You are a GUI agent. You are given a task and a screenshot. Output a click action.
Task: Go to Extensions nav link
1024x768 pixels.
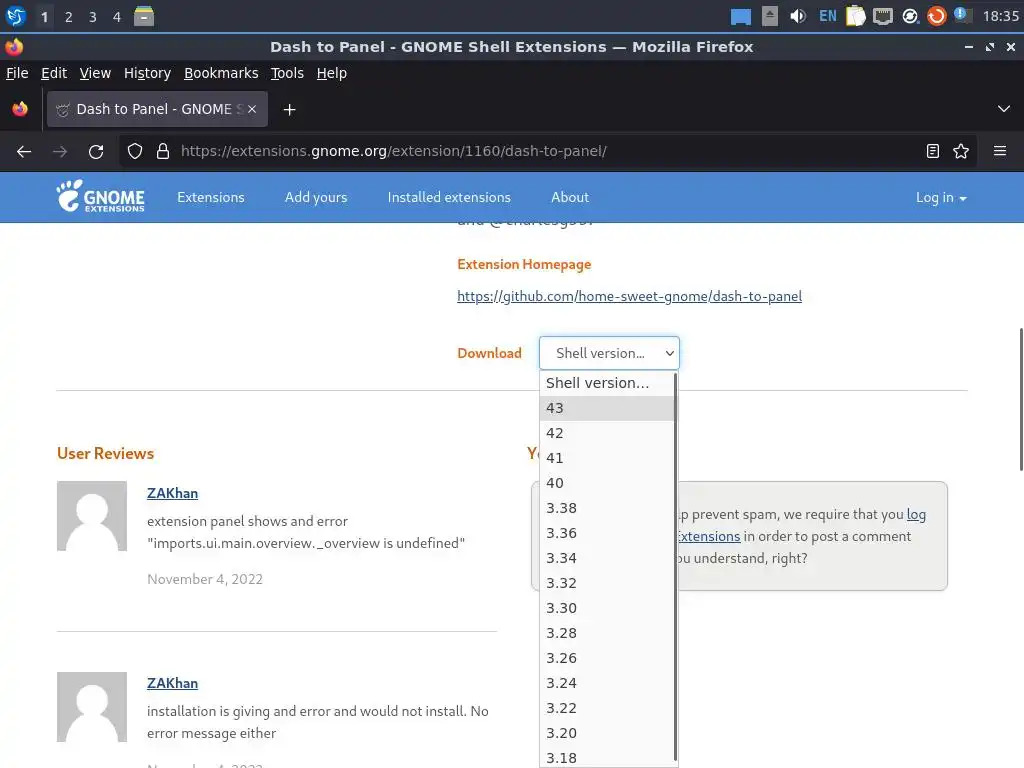210,197
